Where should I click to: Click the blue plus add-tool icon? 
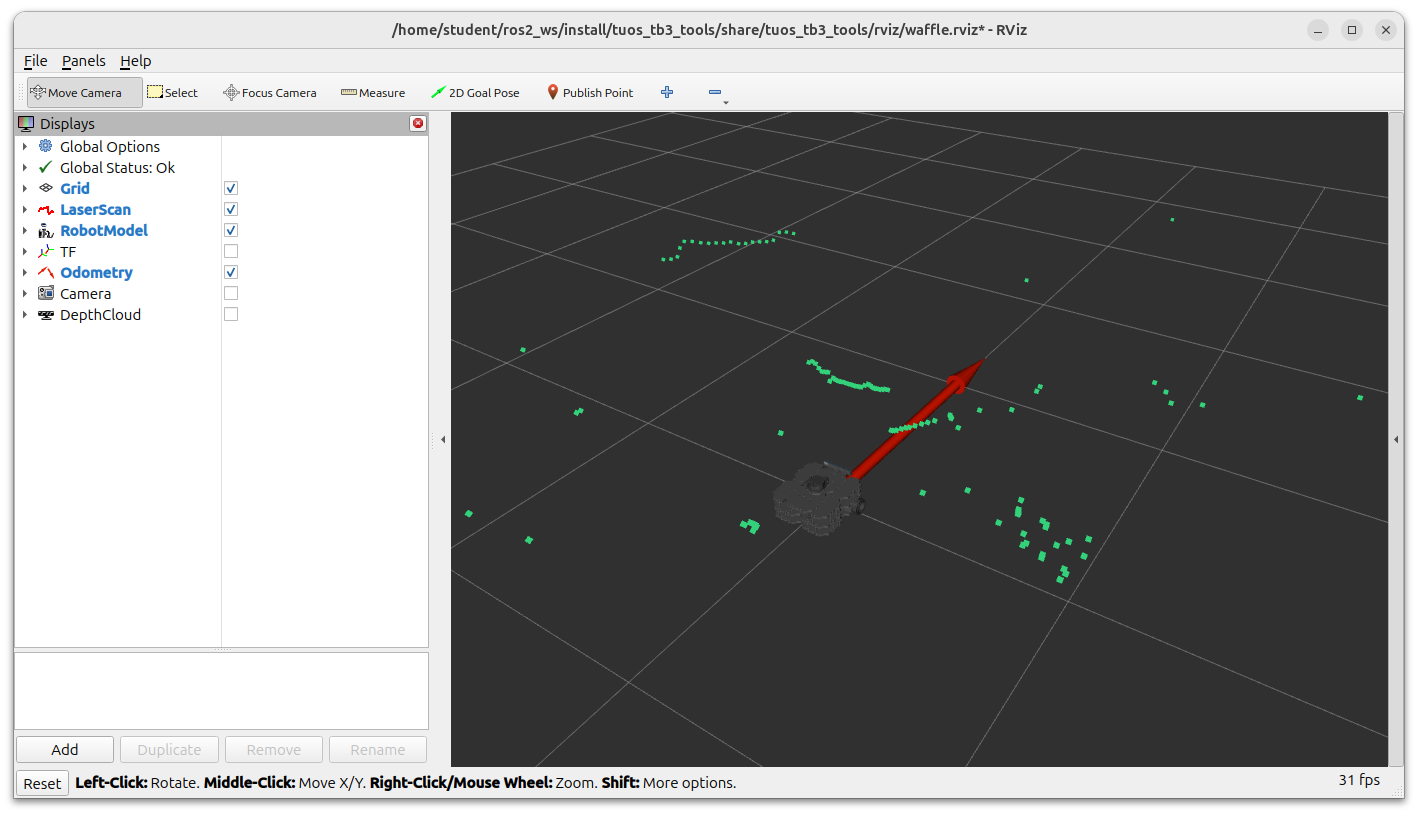pos(667,93)
